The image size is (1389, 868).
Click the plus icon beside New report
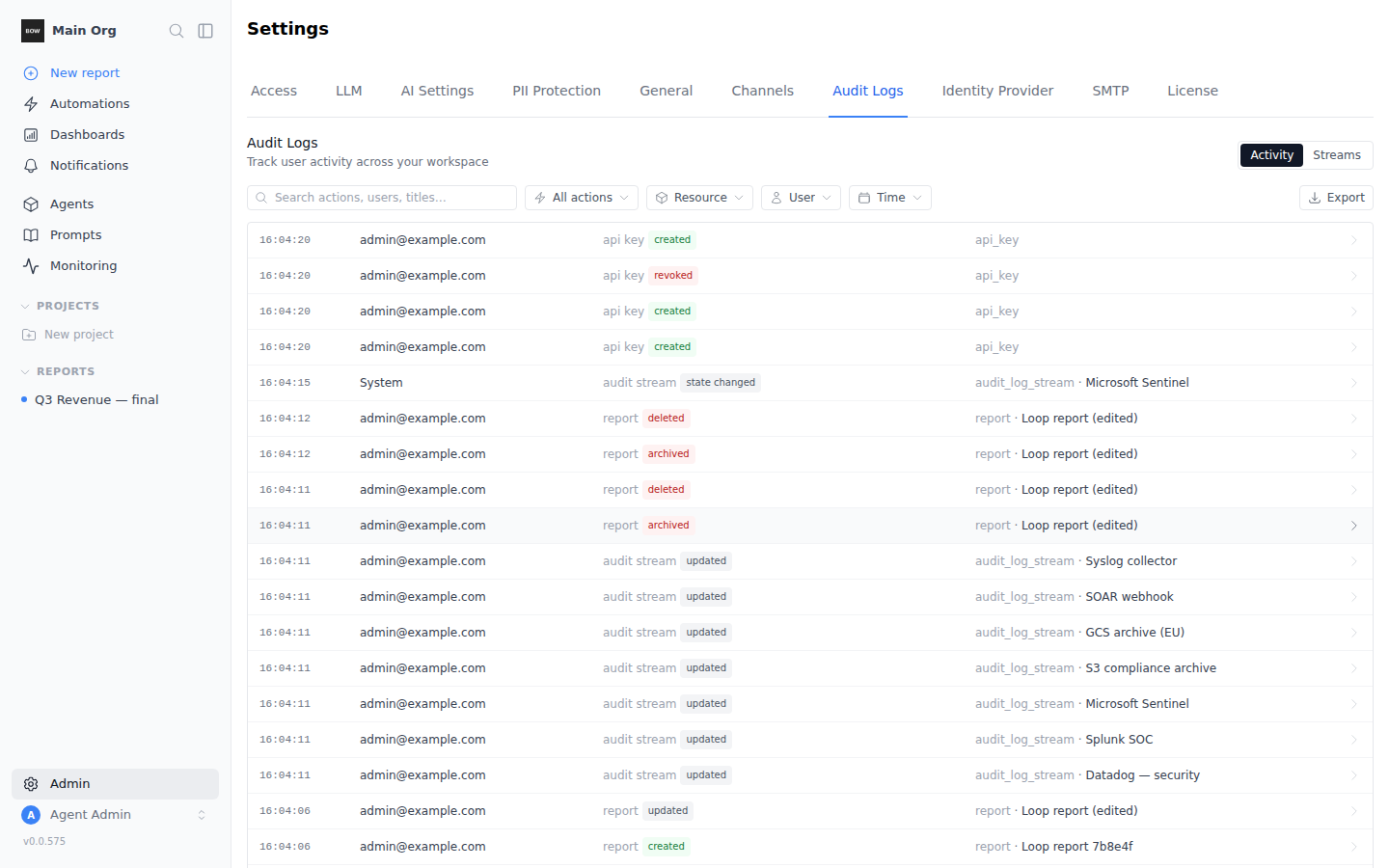pos(31,73)
